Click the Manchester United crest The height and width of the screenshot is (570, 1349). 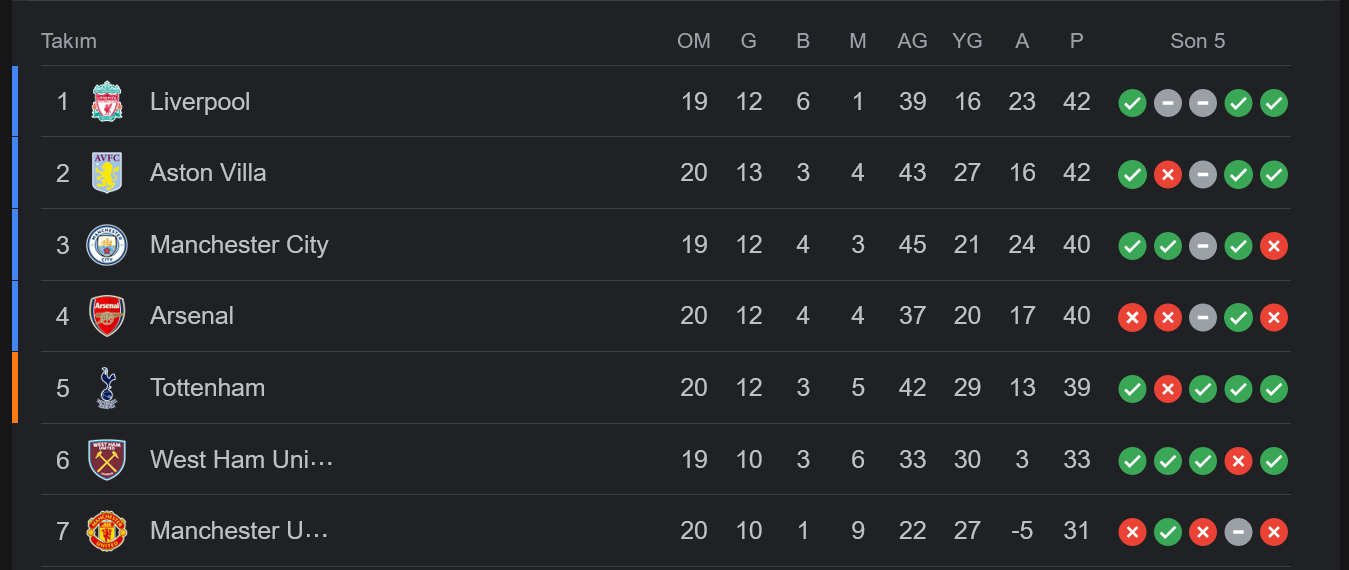pos(107,531)
